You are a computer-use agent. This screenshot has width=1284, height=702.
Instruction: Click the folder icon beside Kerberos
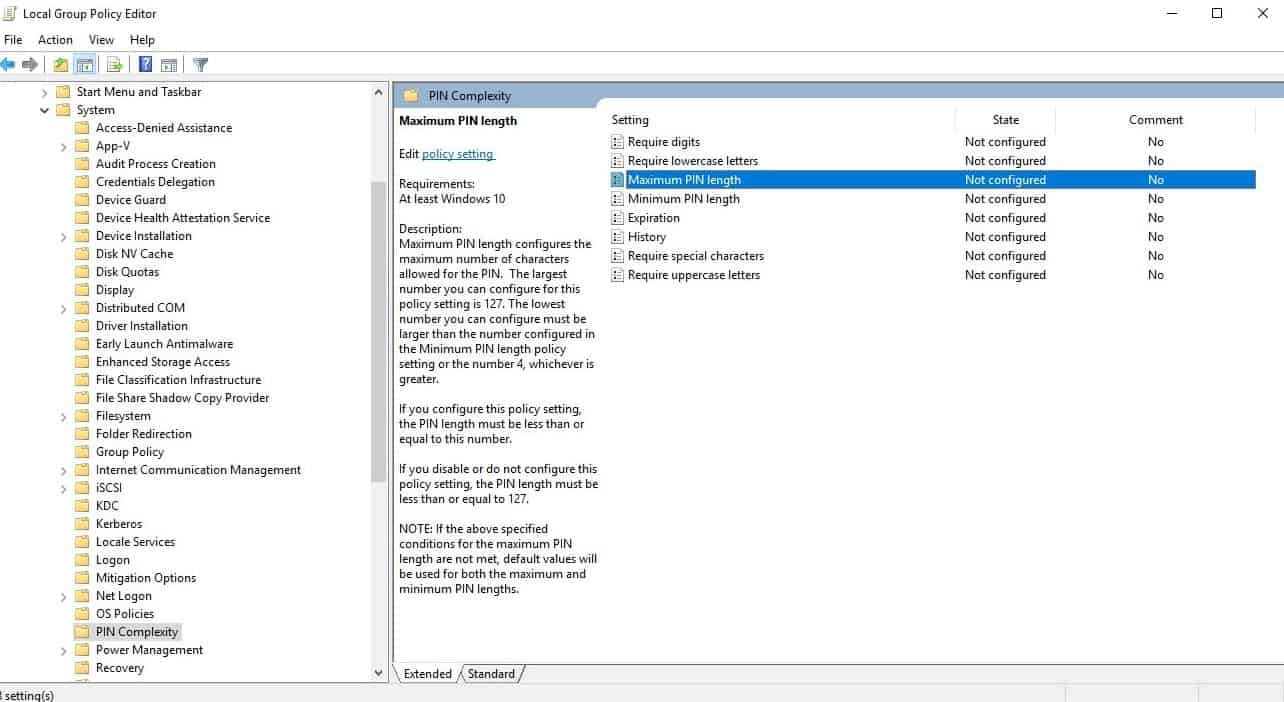[x=82, y=524]
